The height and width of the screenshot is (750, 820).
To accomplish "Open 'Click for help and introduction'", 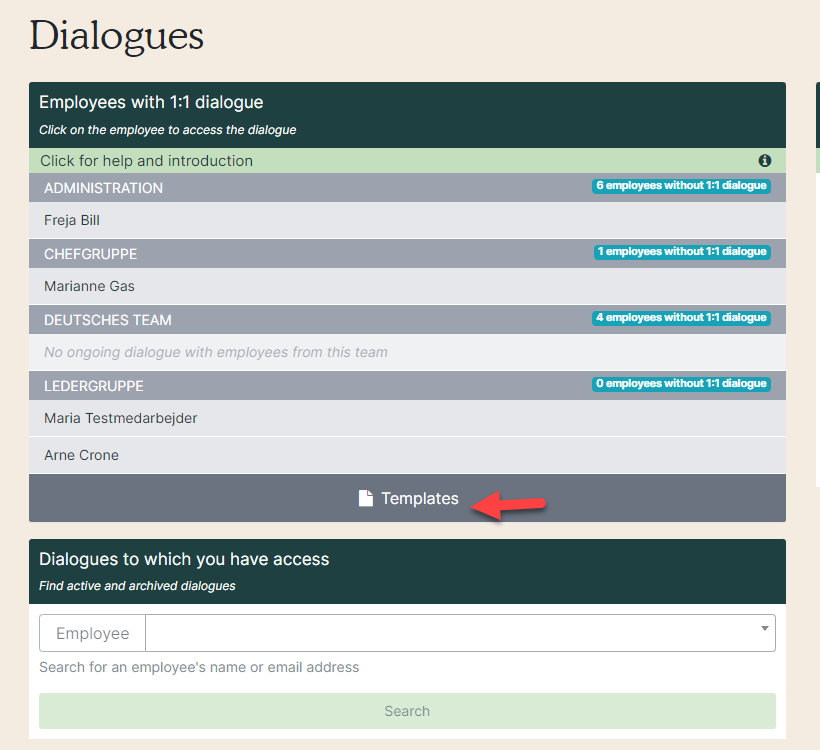I will click(147, 161).
